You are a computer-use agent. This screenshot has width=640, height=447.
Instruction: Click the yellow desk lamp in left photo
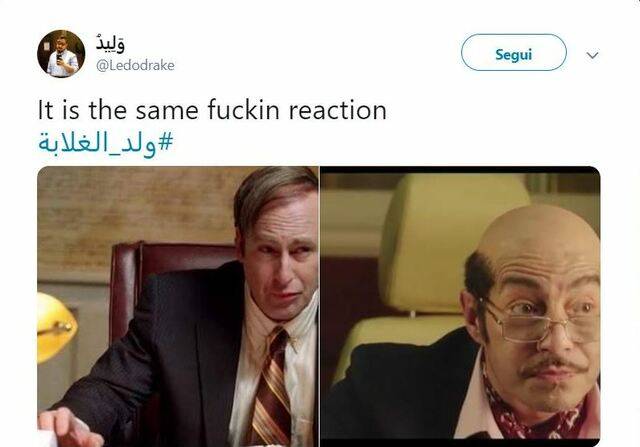(x=55, y=329)
